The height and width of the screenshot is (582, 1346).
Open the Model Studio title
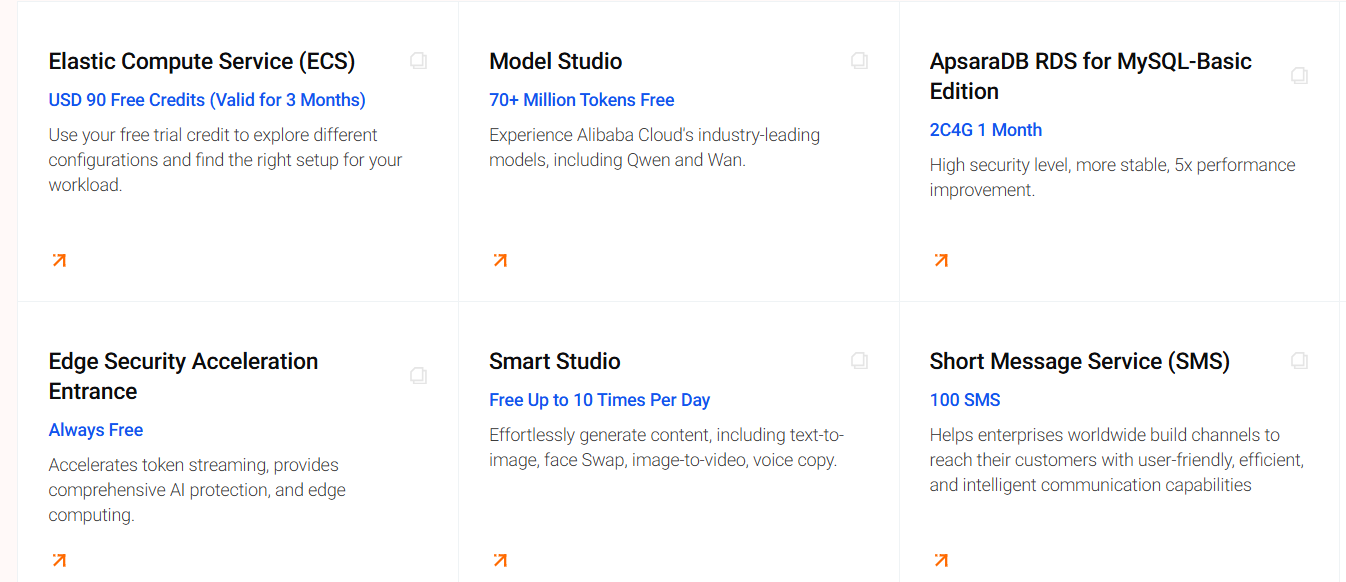coord(556,62)
